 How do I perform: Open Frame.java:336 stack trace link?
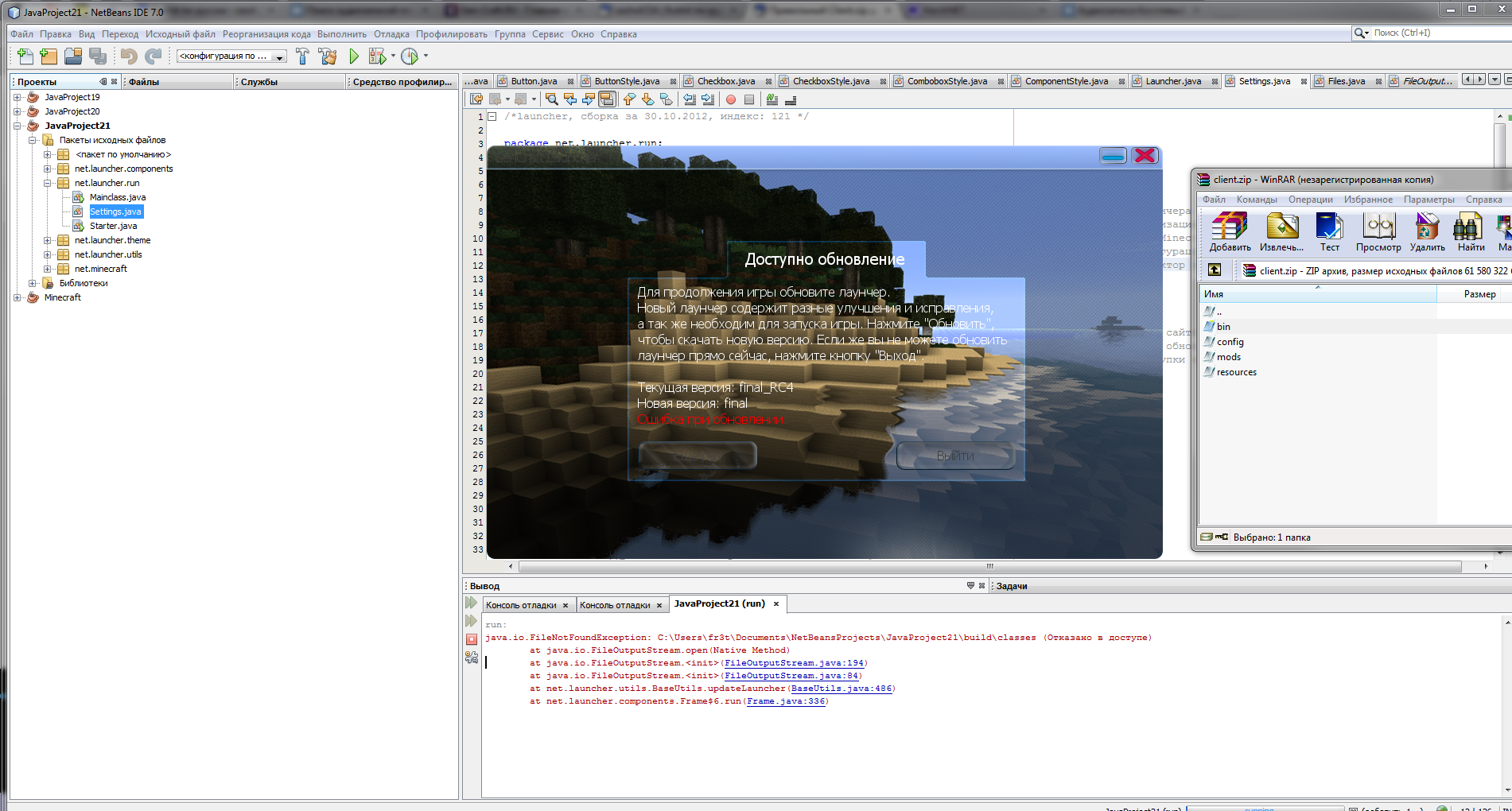(x=786, y=701)
